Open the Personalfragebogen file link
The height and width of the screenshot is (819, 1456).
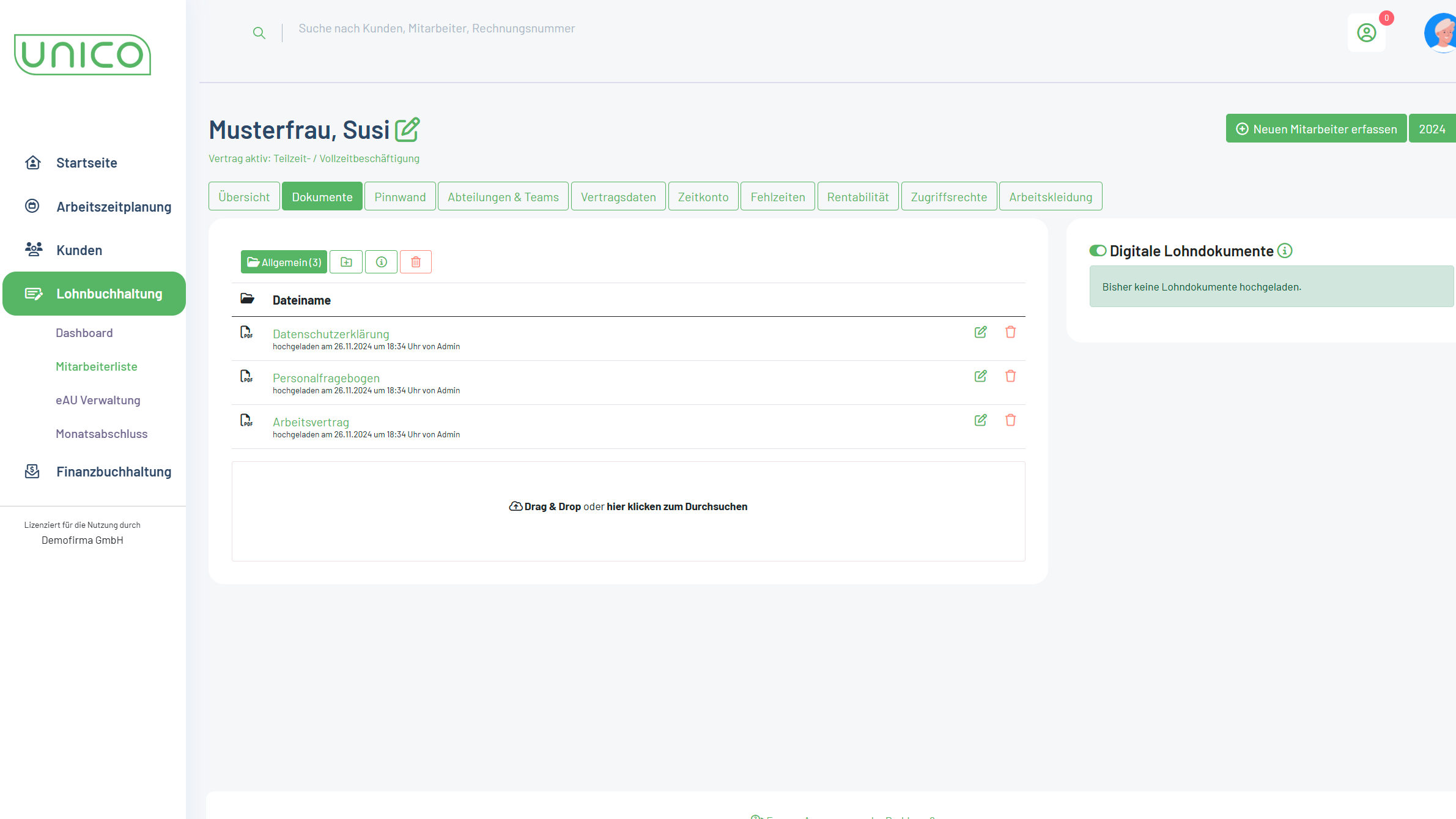coord(326,378)
